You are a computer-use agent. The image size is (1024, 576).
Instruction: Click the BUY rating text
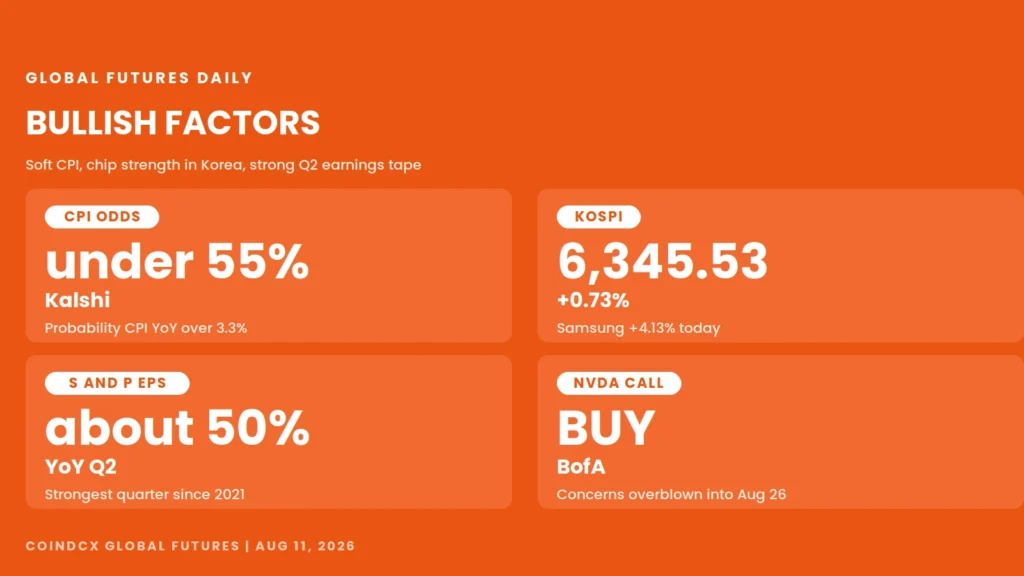605,428
